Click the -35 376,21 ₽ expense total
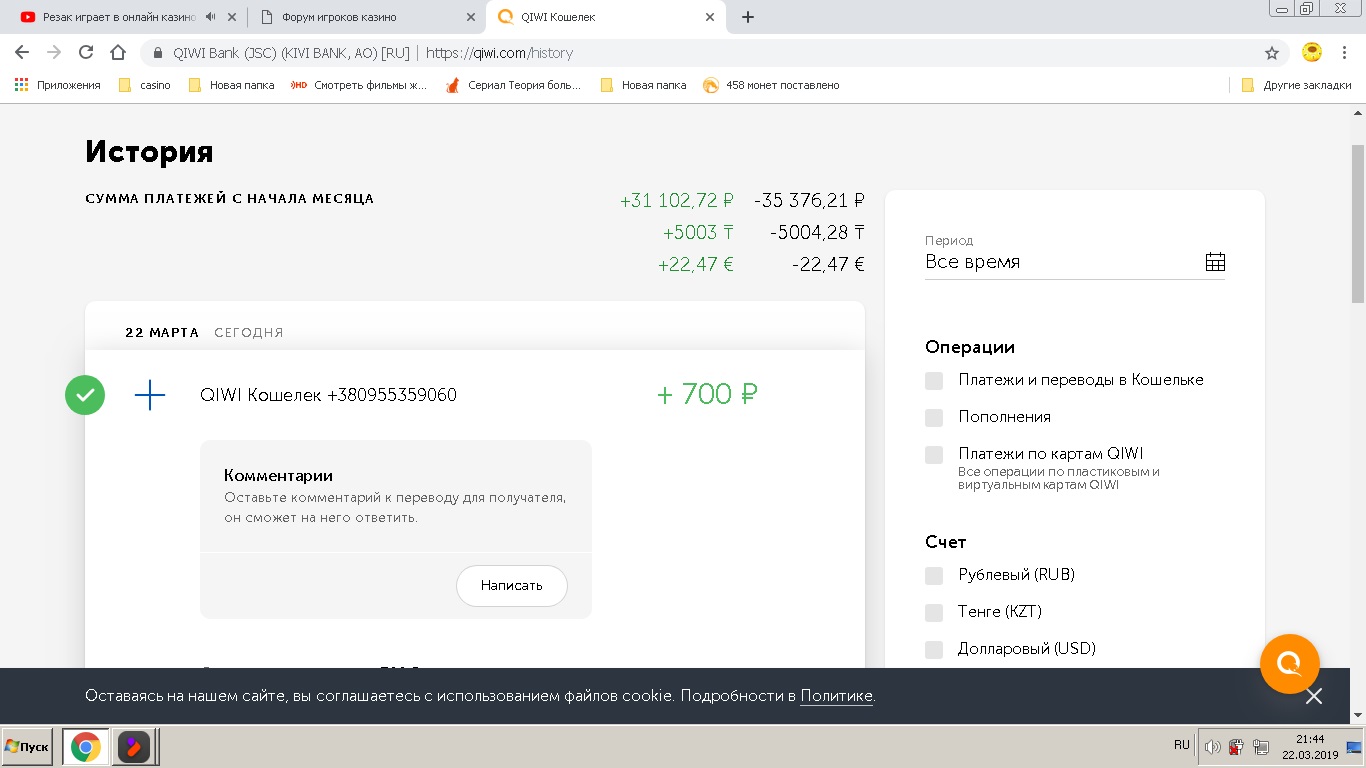 [809, 200]
